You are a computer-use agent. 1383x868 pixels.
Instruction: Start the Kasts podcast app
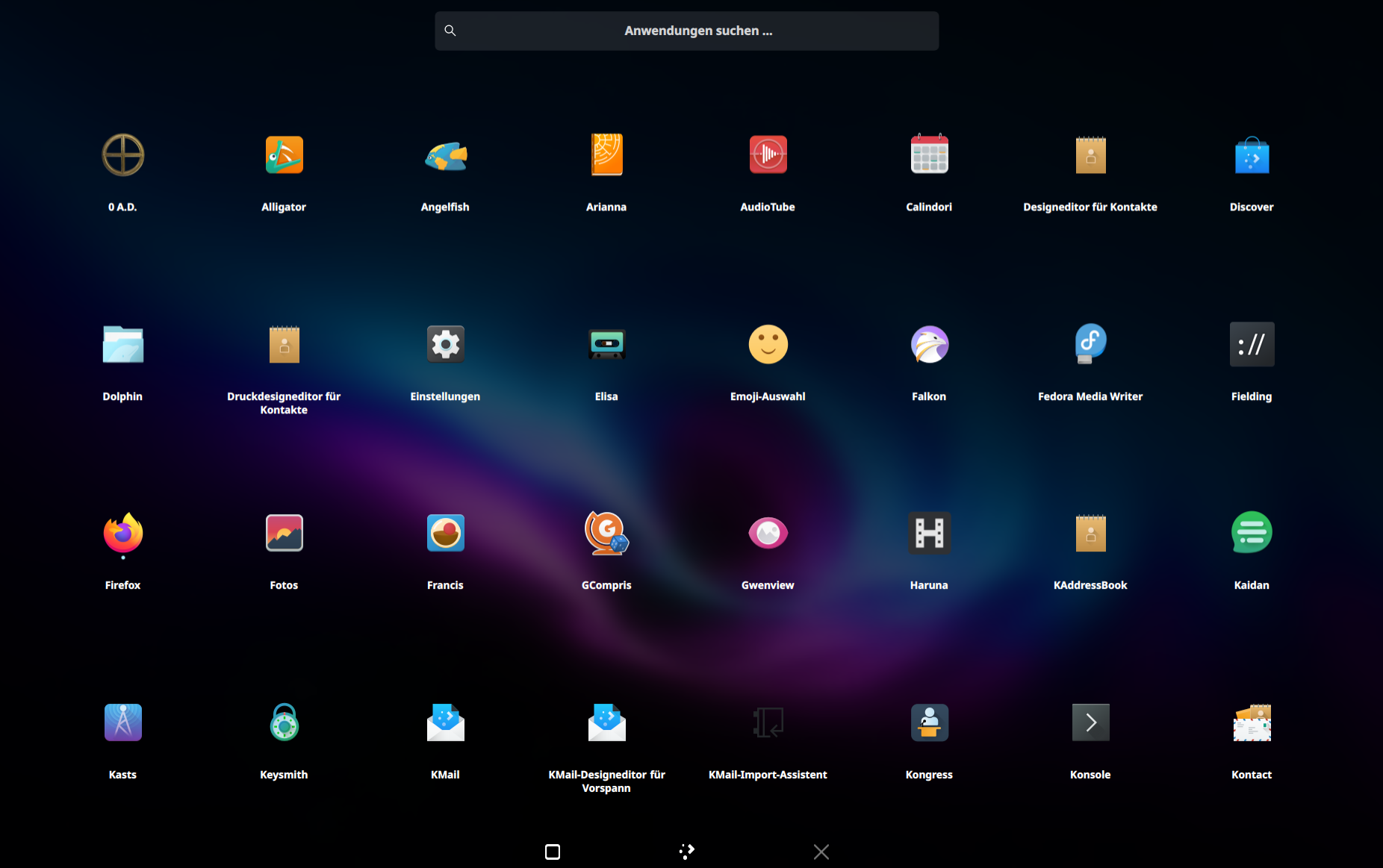tap(123, 722)
